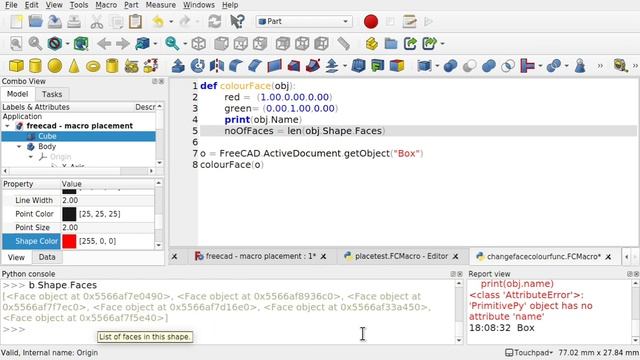Create a sphere primitive
Screen dimensions: 640x360
(x=55, y=66)
